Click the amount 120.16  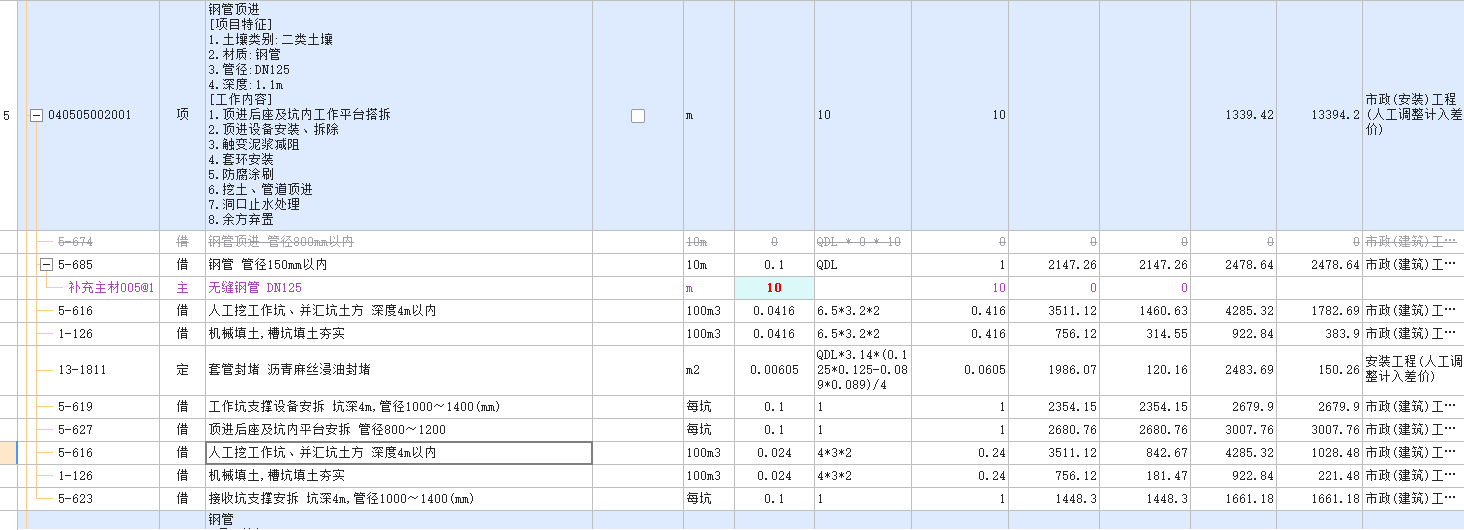click(x=1167, y=370)
